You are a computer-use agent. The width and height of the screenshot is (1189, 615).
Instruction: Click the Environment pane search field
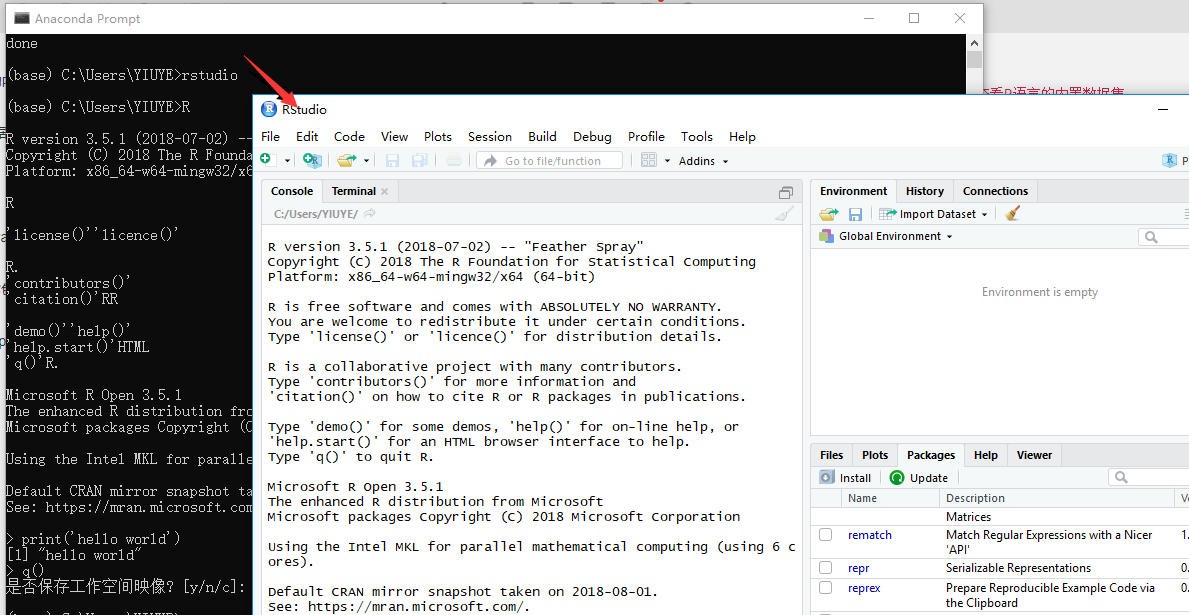coord(1164,237)
